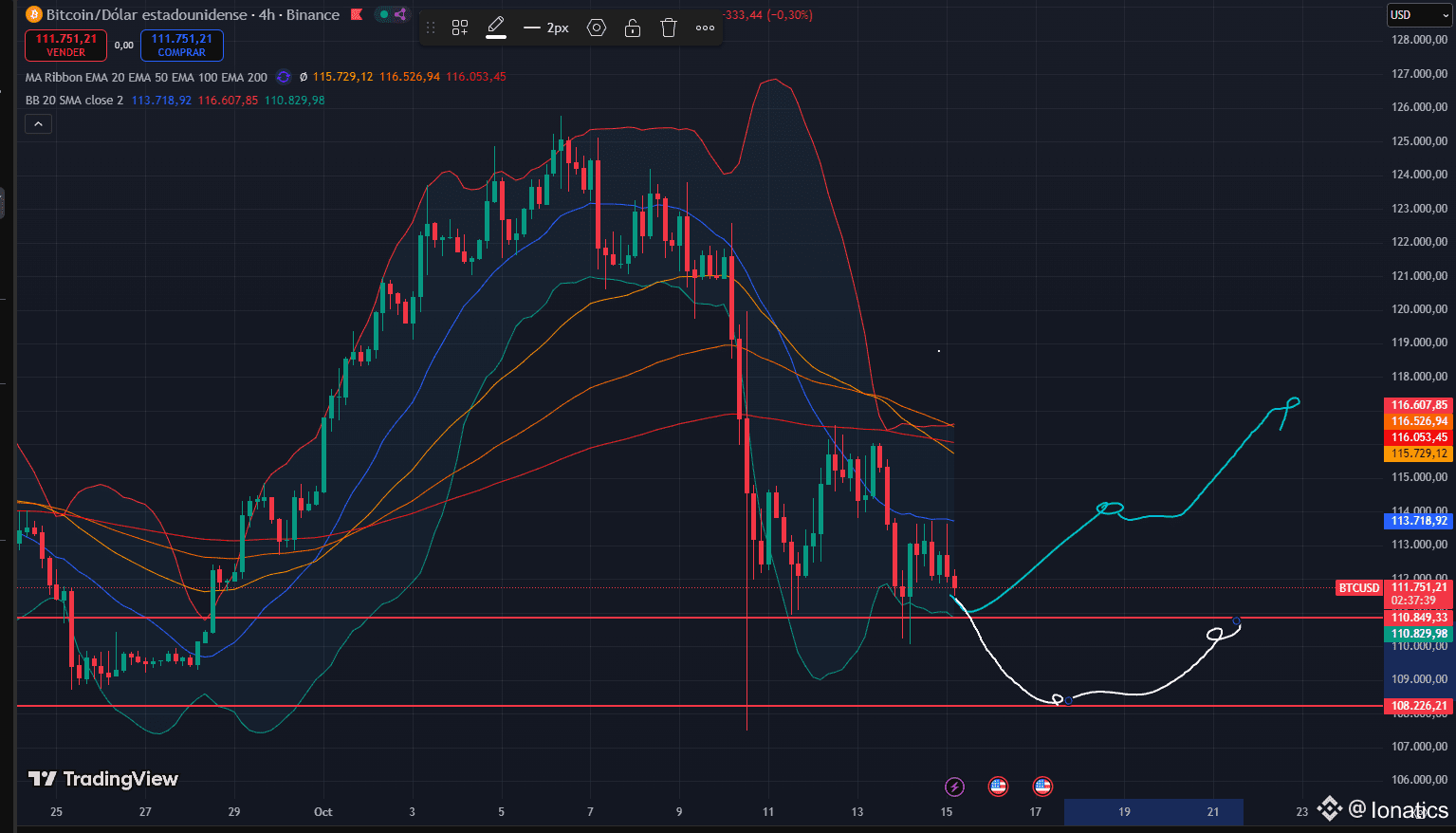This screenshot has width=1456, height=833.
Task: Click the MA Ribbon circular arrows icon
Action: point(283,77)
